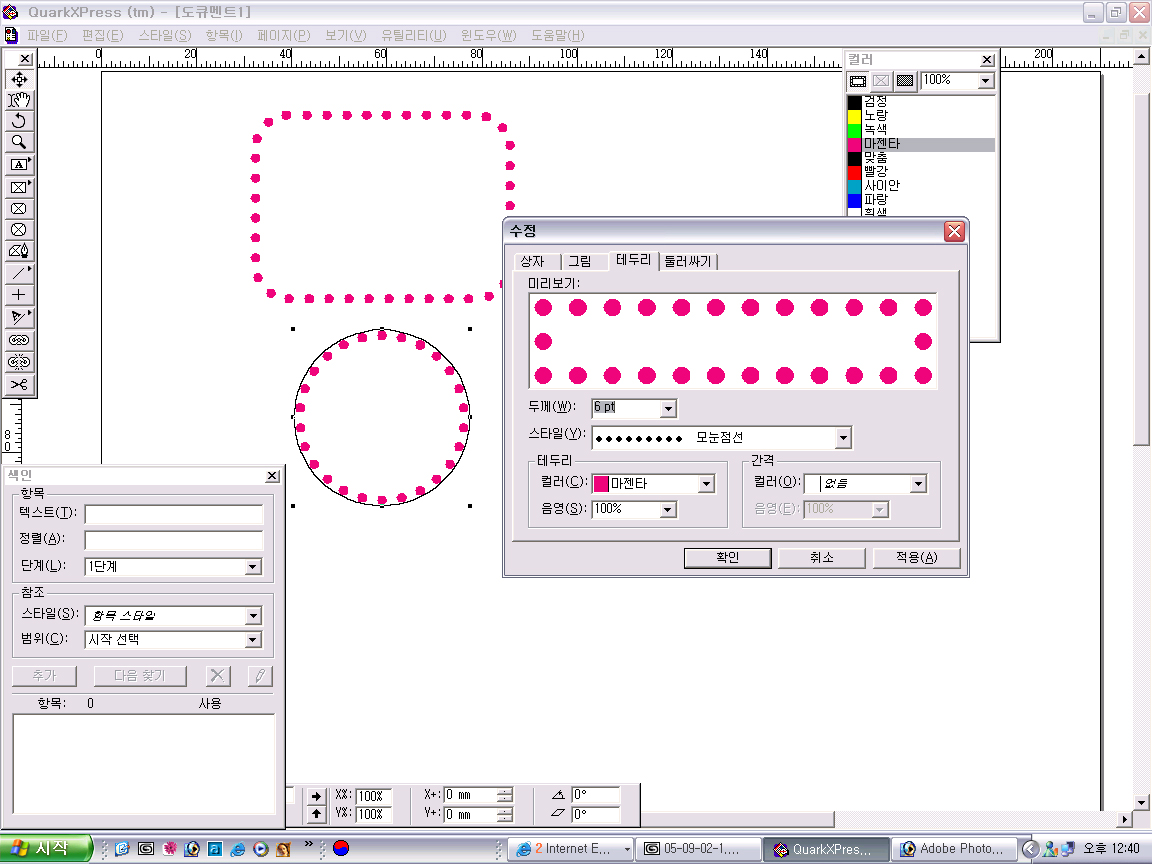Open the 단계 level dropdown in index panel
The image size is (1152, 864).
(x=253, y=567)
